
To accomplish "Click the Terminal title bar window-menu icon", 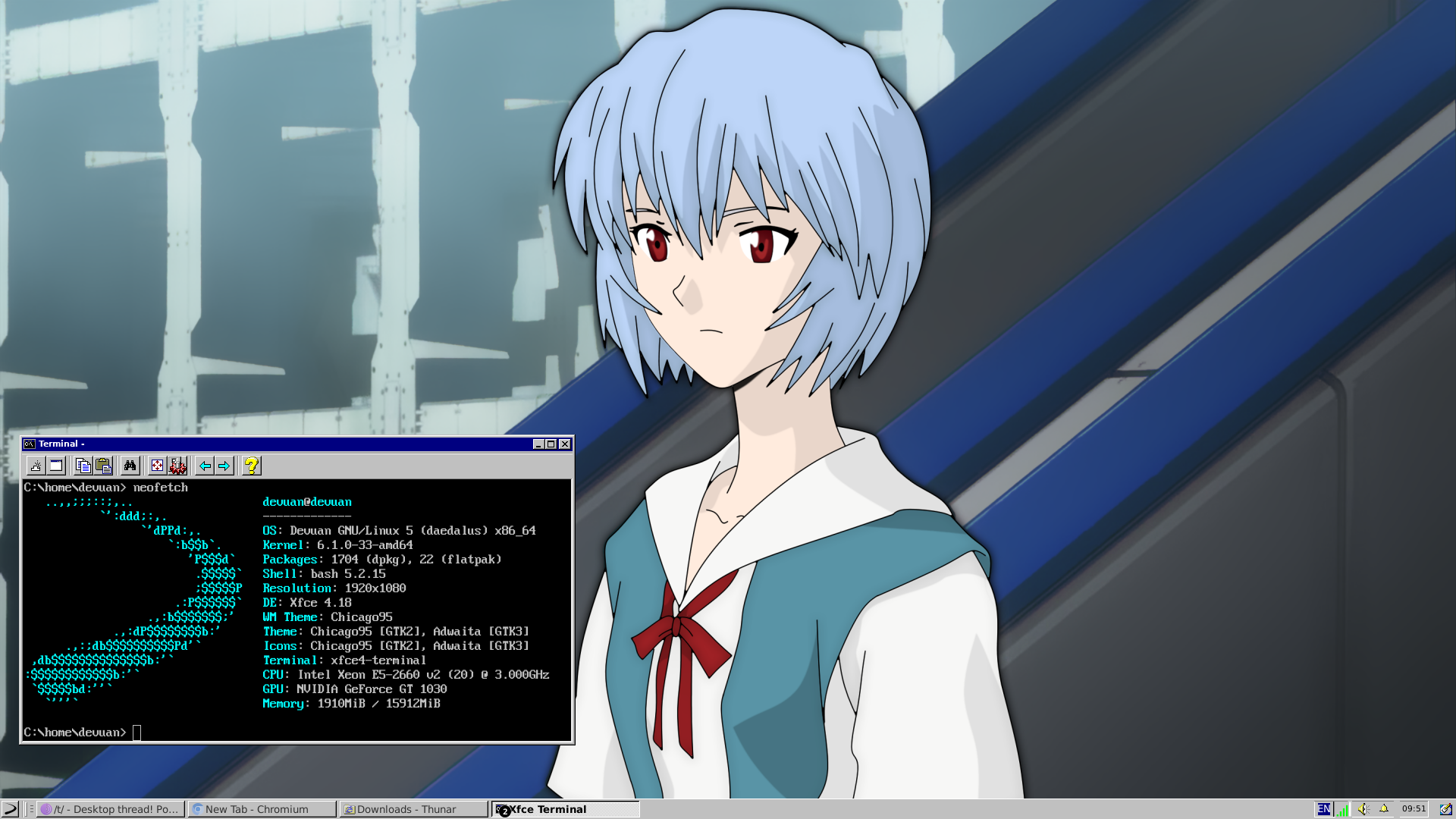I will pyautogui.click(x=30, y=444).
